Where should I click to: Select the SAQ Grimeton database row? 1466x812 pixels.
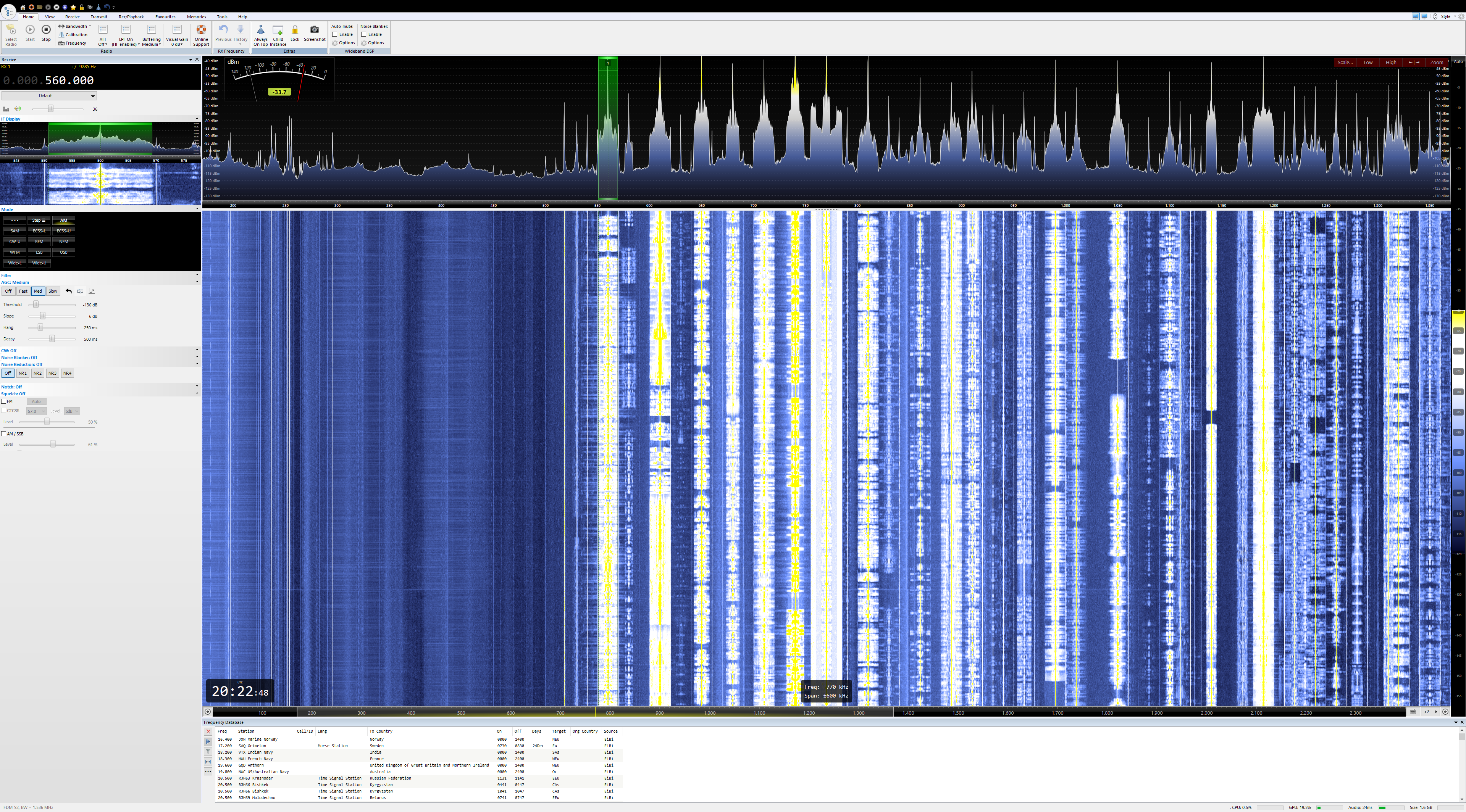(x=252, y=746)
